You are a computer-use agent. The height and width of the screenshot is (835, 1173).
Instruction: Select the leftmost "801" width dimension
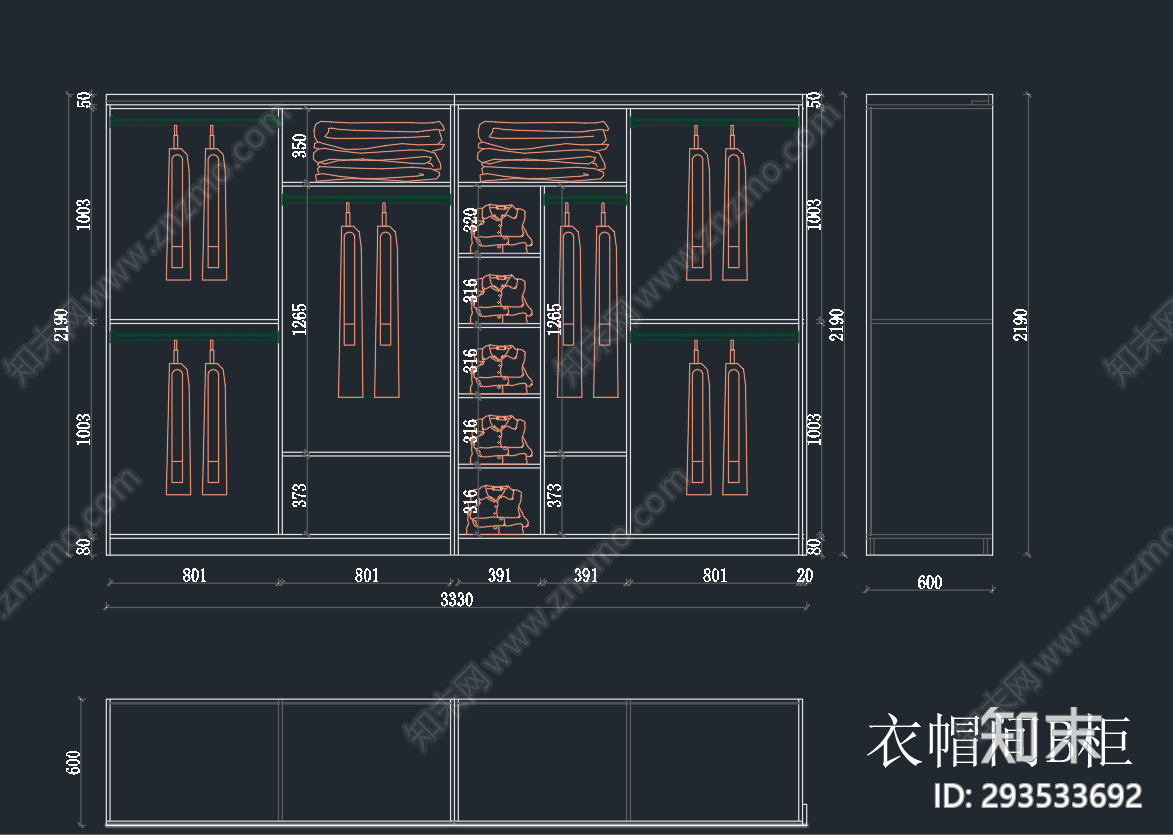194,575
